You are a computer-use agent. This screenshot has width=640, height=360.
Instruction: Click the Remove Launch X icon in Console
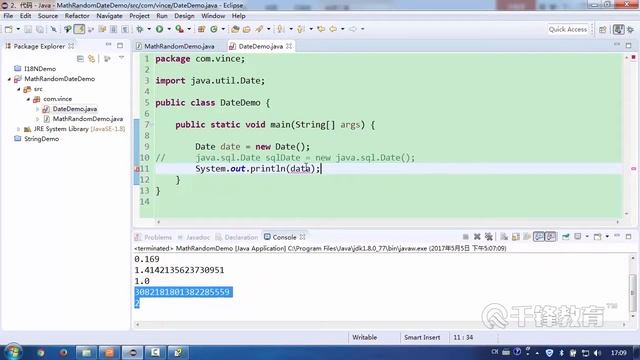(477, 237)
